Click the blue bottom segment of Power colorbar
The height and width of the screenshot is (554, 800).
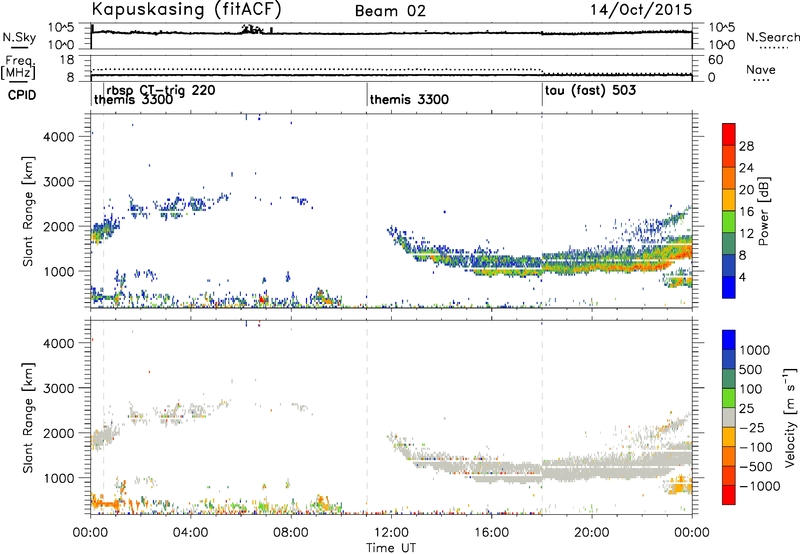click(729, 288)
